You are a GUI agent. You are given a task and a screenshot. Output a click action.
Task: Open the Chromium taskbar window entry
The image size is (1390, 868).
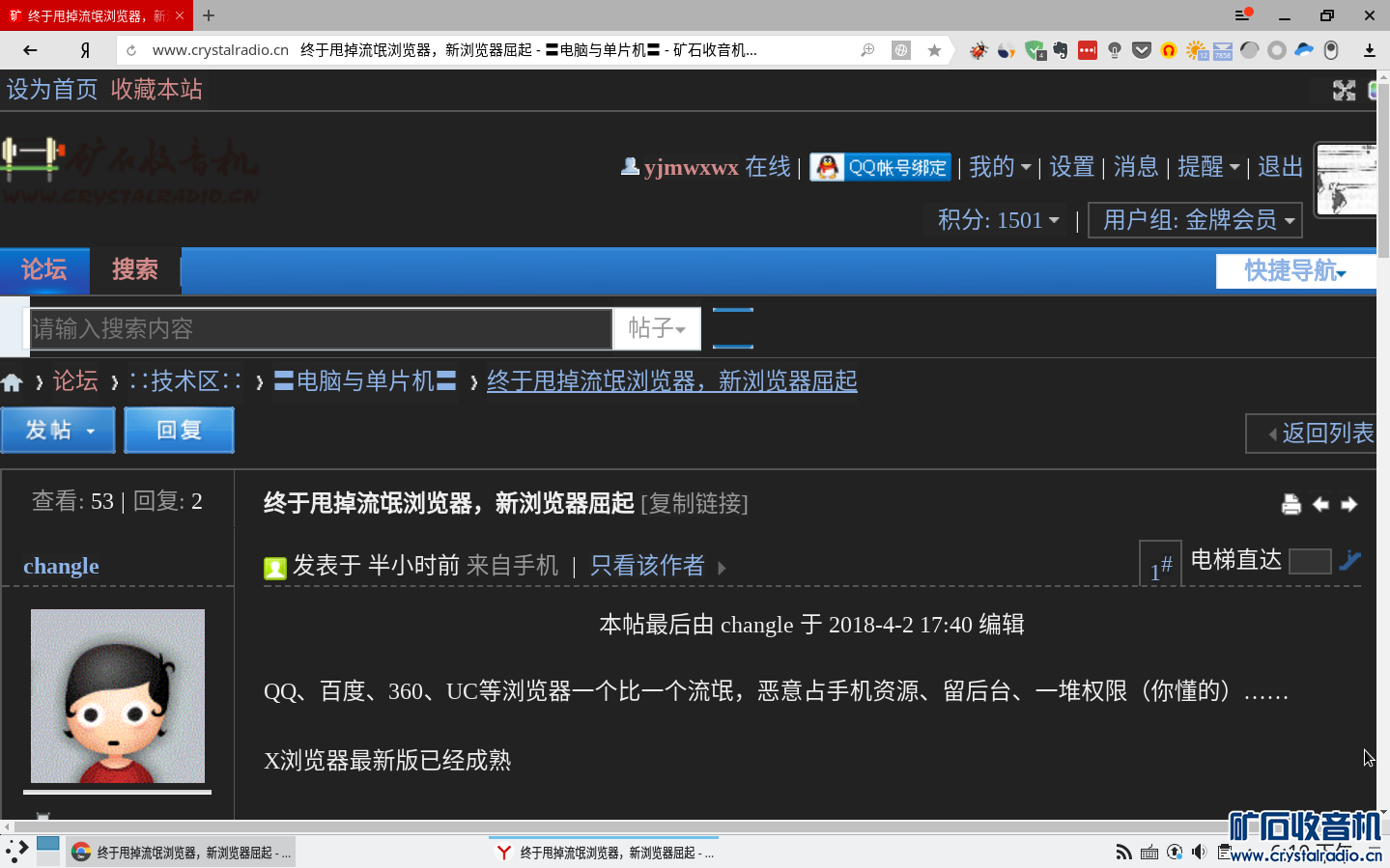click(181, 853)
